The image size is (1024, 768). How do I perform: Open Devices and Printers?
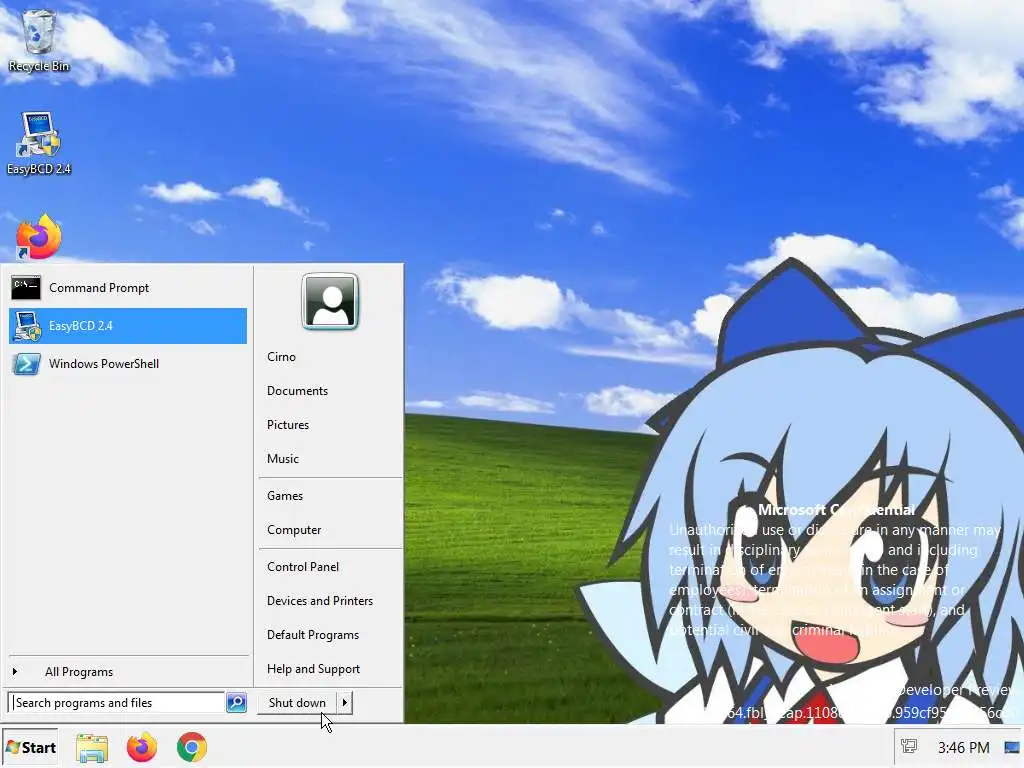(x=320, y=601)
